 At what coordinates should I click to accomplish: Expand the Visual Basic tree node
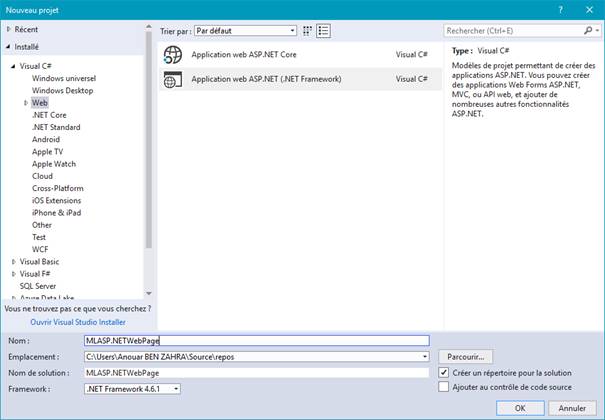[14, 261]
